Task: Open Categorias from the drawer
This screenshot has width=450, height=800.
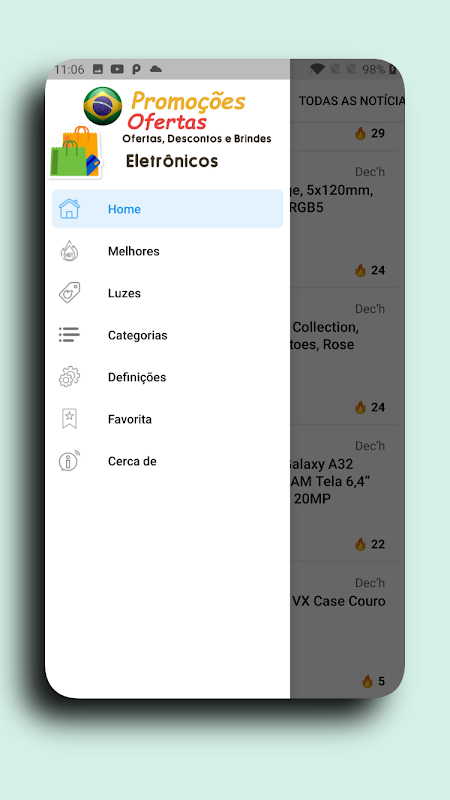Action: pyautogui.click(x=167, y=335)
